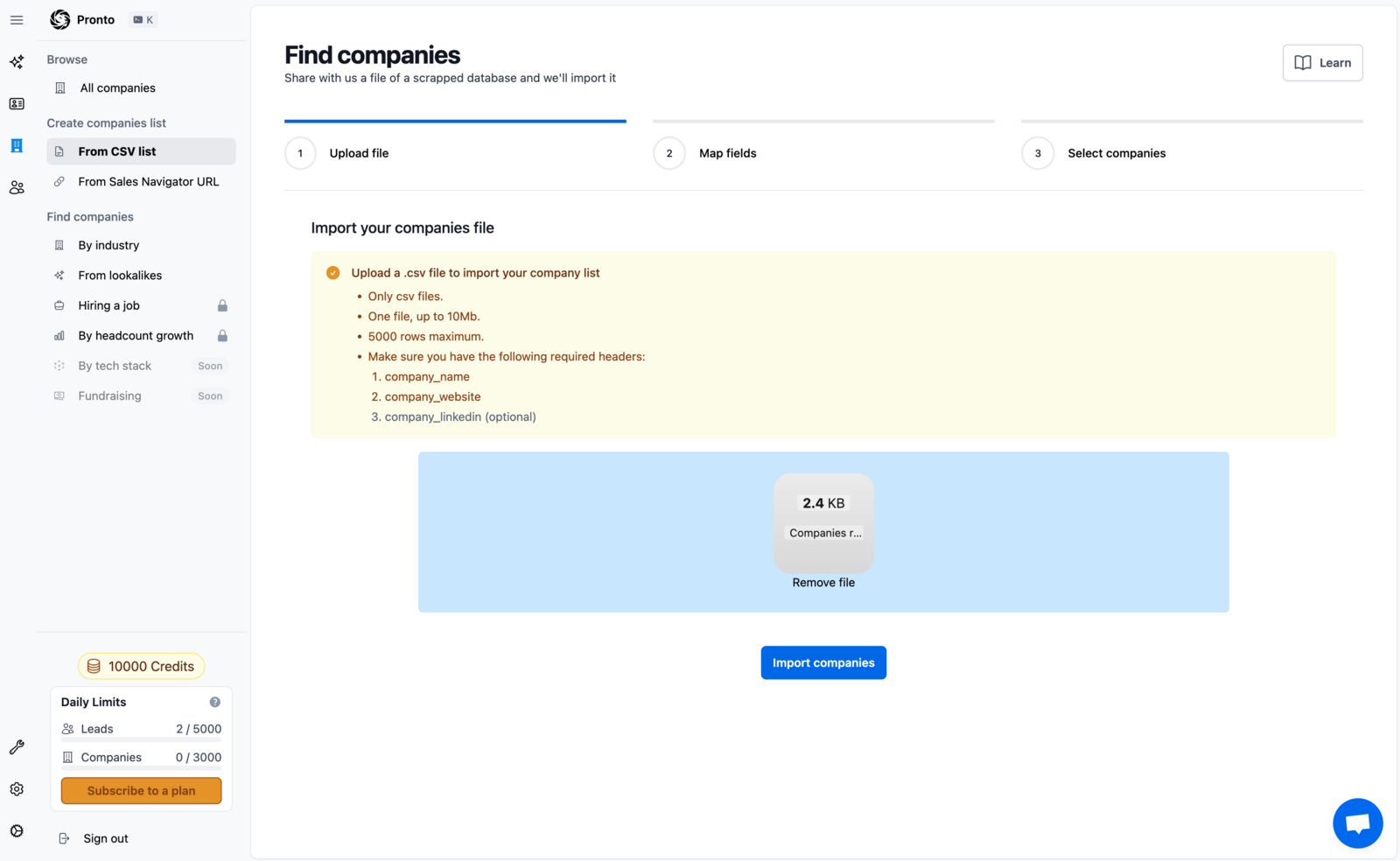
Task: Click the cog icon at the sidebar bottom
Action: tap(16, 830)
